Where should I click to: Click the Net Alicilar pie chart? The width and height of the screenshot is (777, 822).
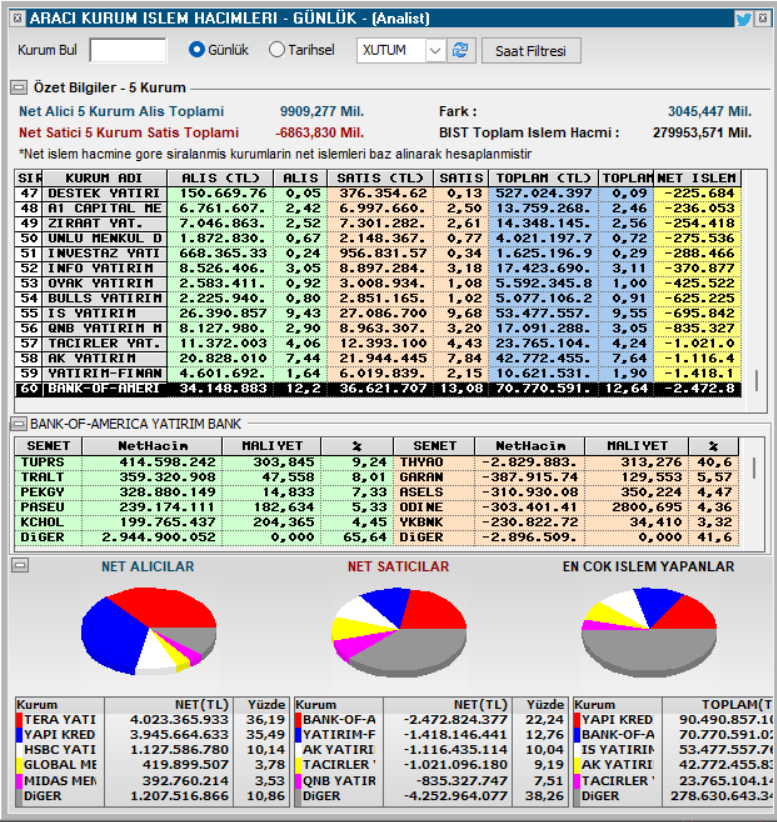click(149, 631)
